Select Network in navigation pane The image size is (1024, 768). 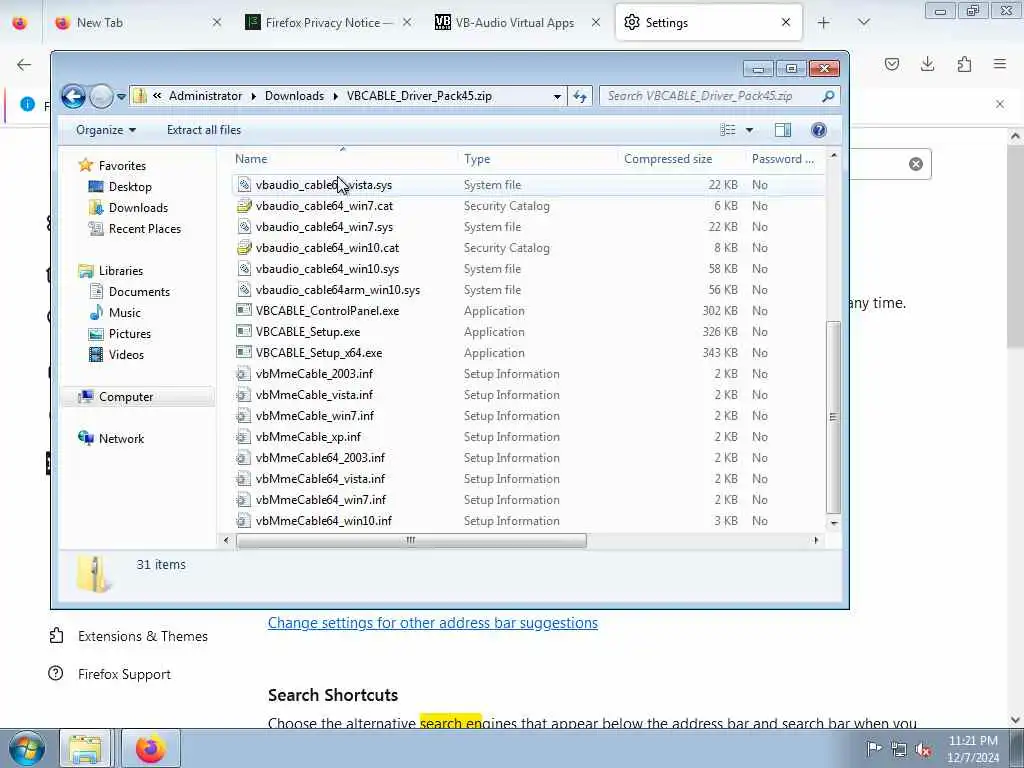(121, 439)
